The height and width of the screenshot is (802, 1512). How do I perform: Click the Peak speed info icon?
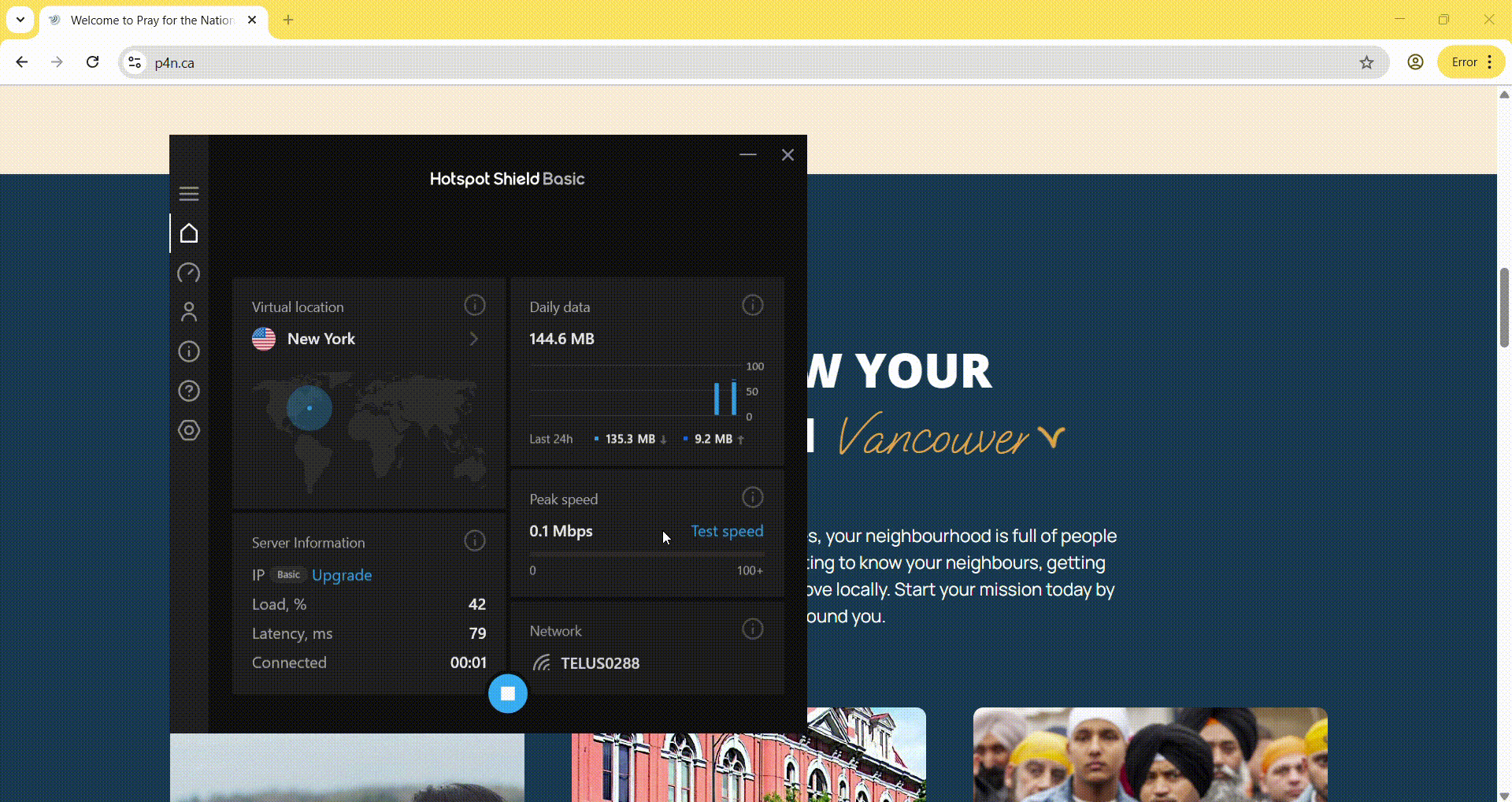coord(752,497)
